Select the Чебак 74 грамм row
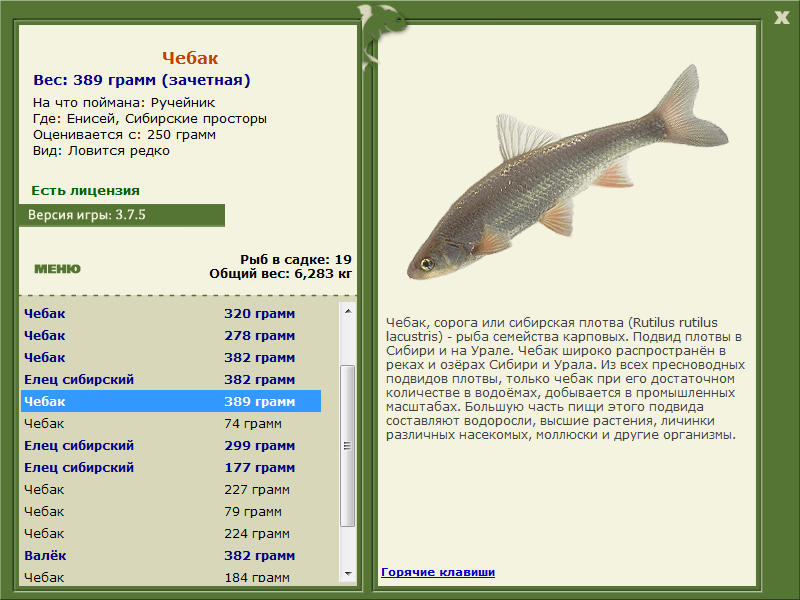This screenshot has width=800, height=600. tap(171, 423)
